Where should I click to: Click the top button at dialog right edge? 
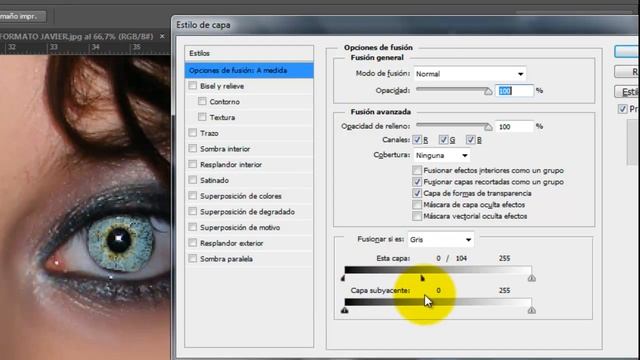click(x=627, y=51)
